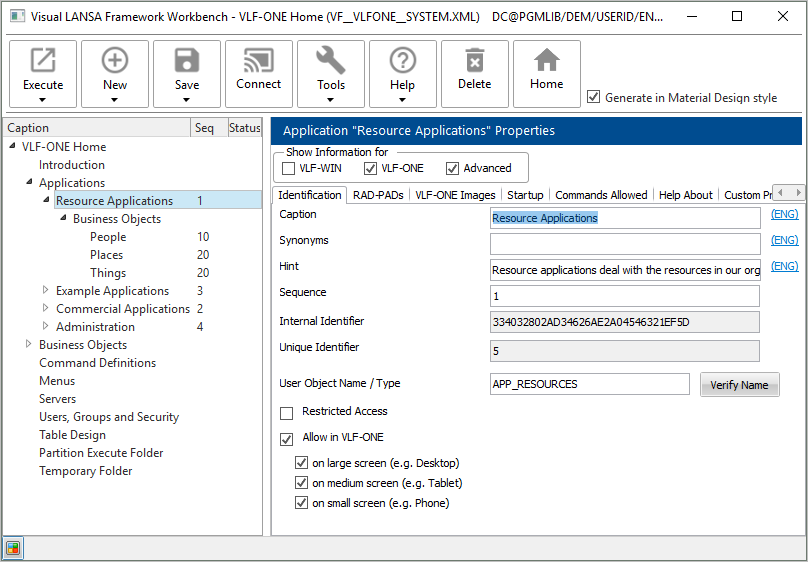Collapse the Resource Applications tree node
This screenshot has height=562, width=808.
click(x=46, y=201)
